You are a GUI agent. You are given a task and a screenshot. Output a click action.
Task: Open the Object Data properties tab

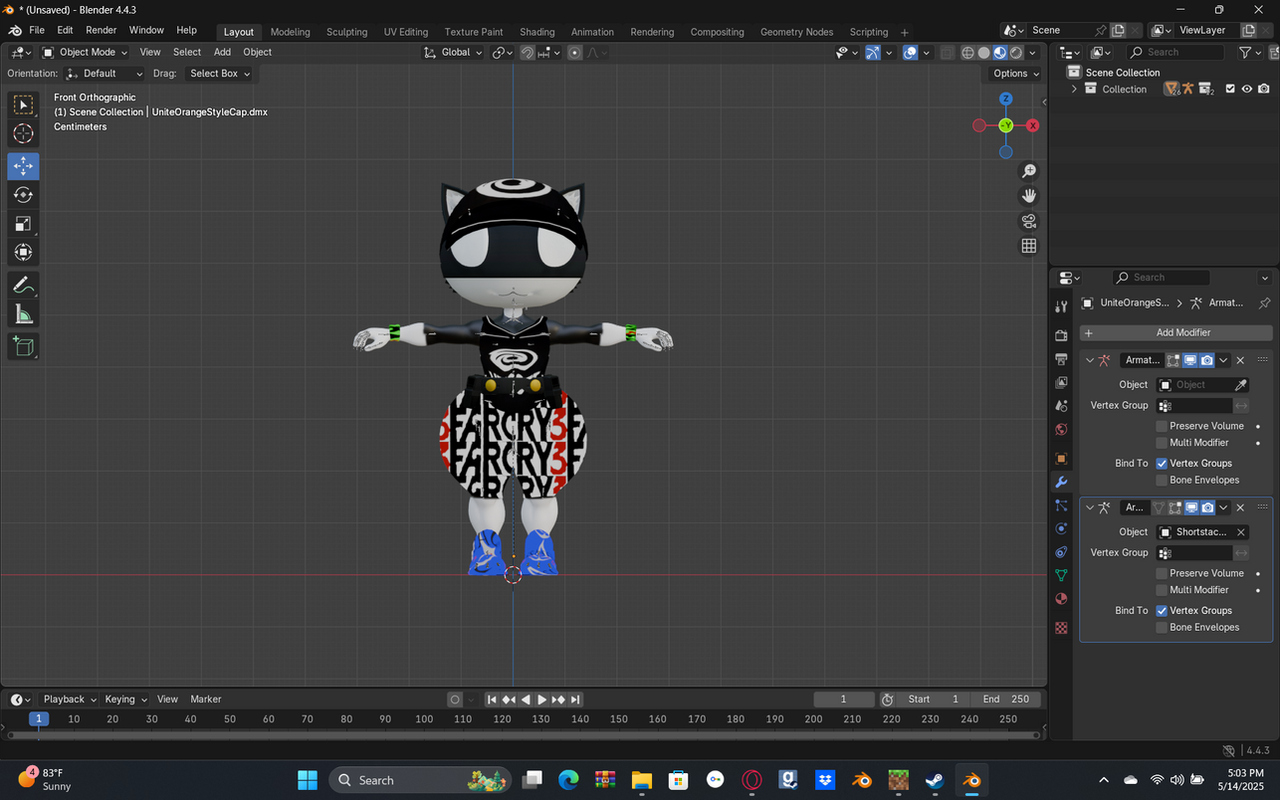pos(1062,576)
